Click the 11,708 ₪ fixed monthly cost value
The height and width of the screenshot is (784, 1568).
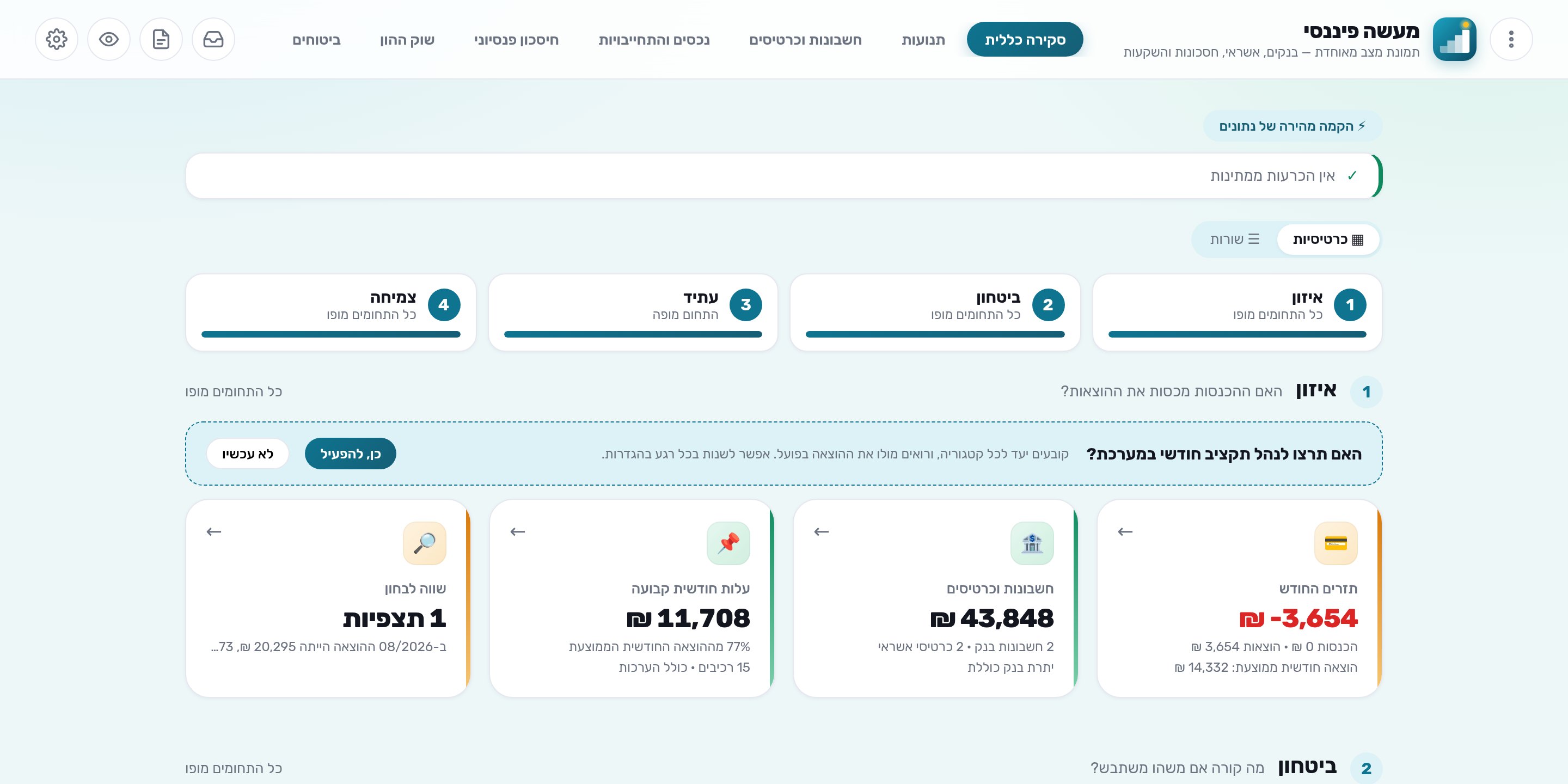click(688, 618)
